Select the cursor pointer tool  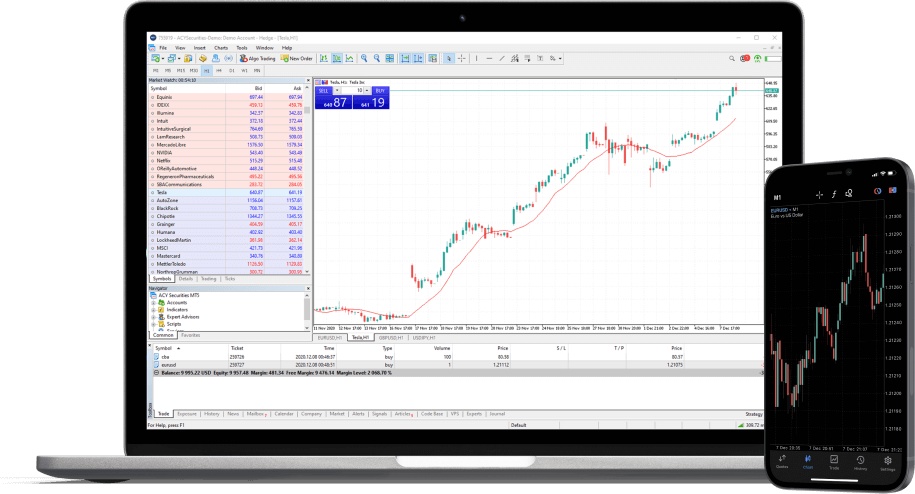tap(449, 58)
